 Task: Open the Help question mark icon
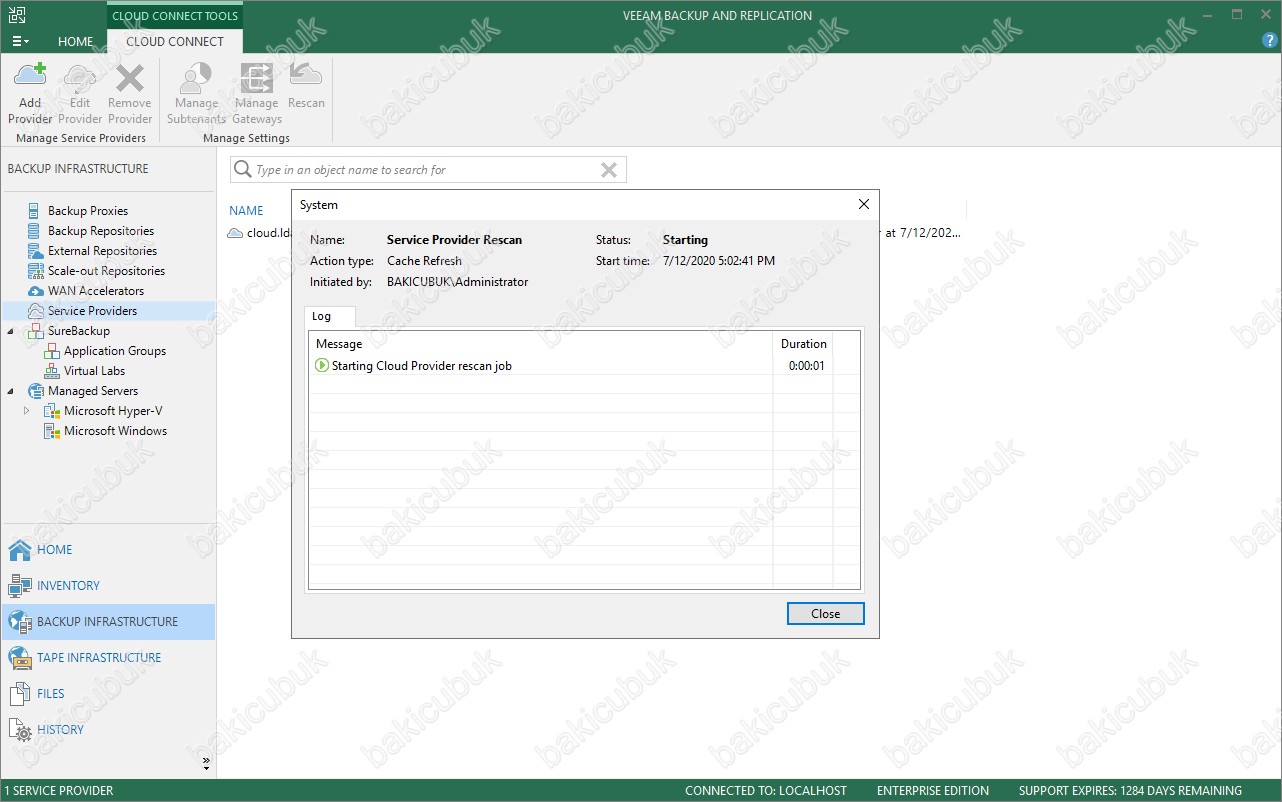point(1270,41)
